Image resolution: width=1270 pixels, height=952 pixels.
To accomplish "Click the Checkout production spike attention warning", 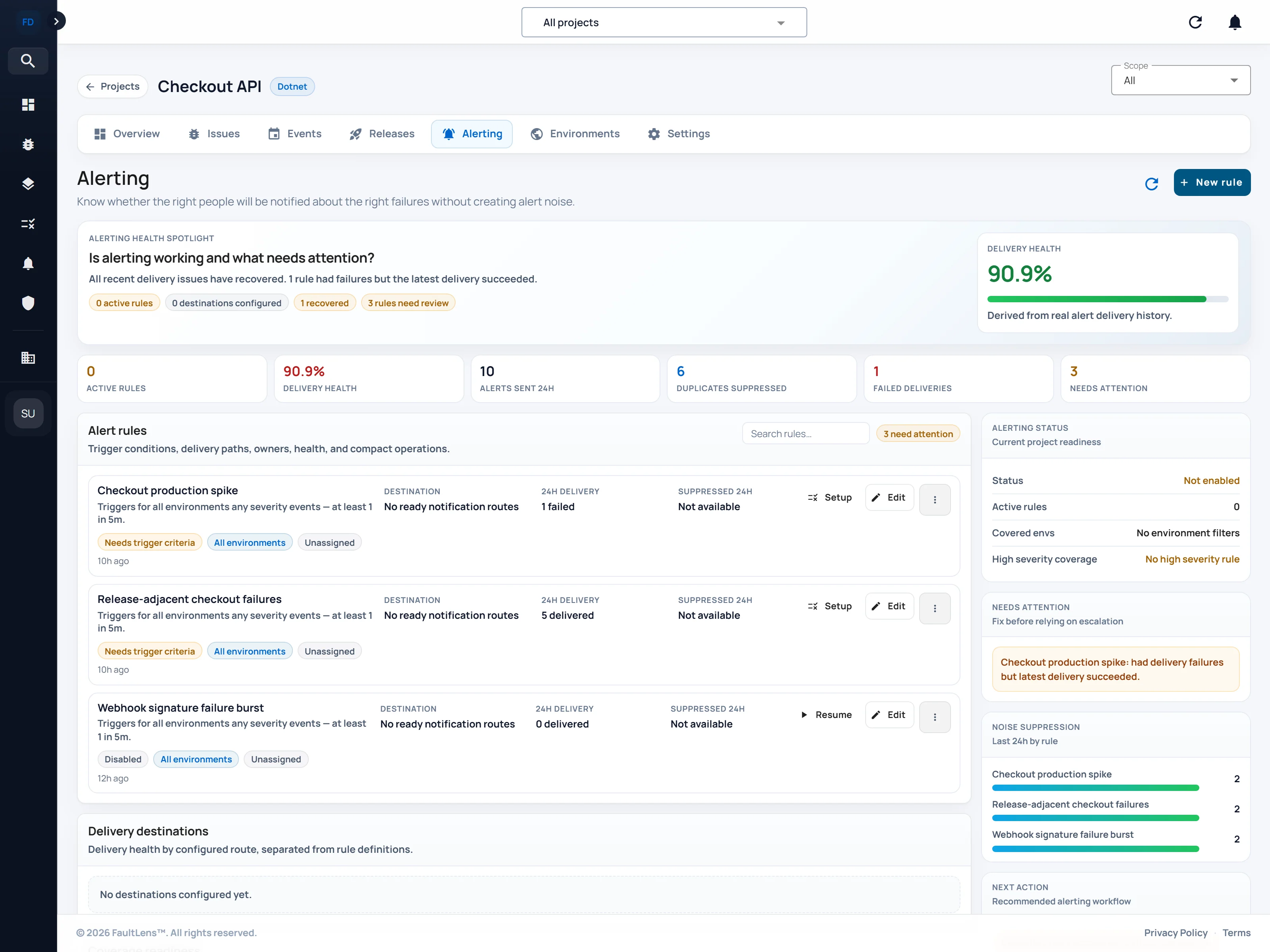I will click(x=1116, y=669).
